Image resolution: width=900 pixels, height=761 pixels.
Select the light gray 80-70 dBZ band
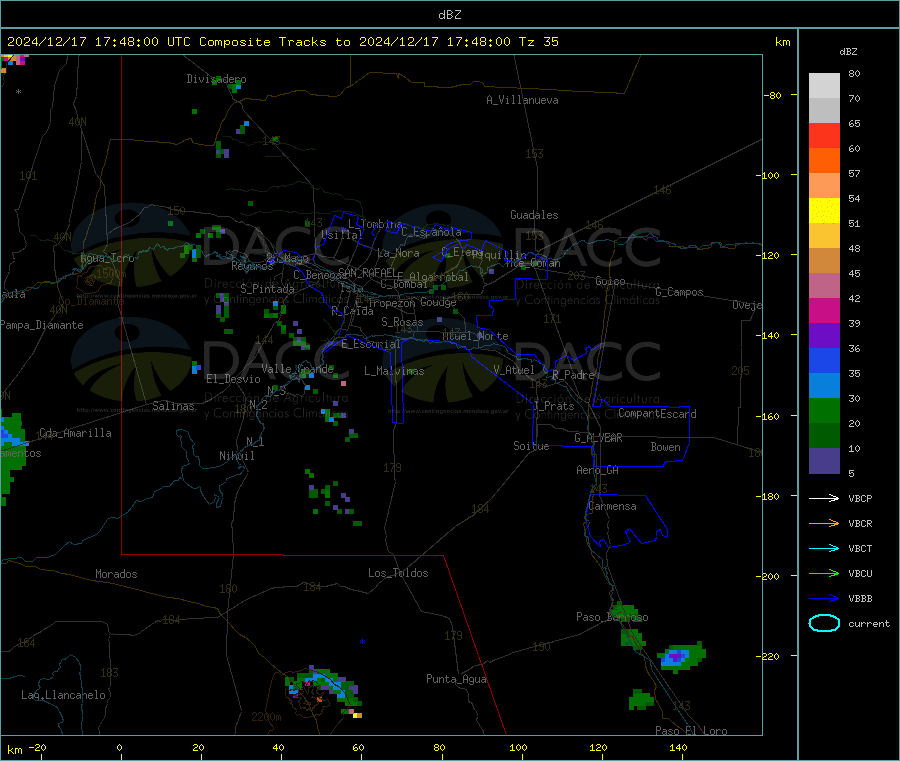pyautogui.click(x=824, y=86)
